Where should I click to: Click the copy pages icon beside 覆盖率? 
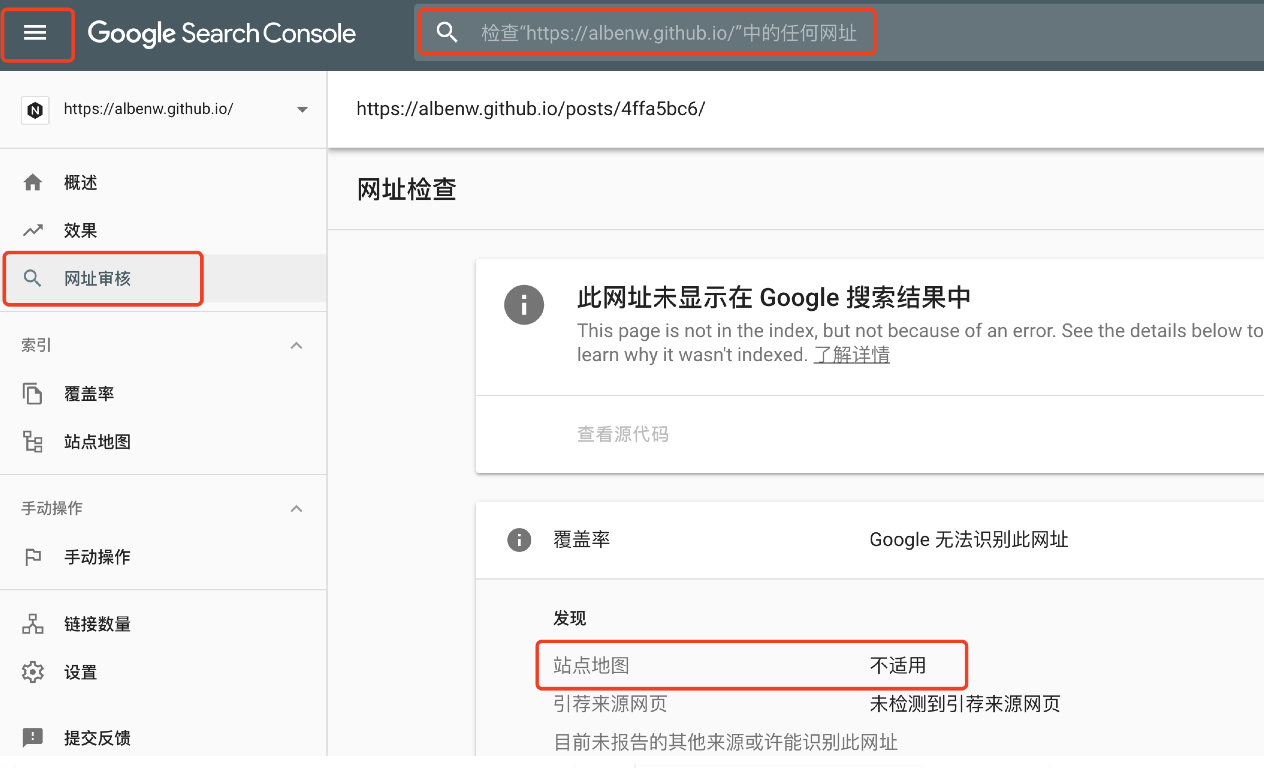tap(33, 394)
